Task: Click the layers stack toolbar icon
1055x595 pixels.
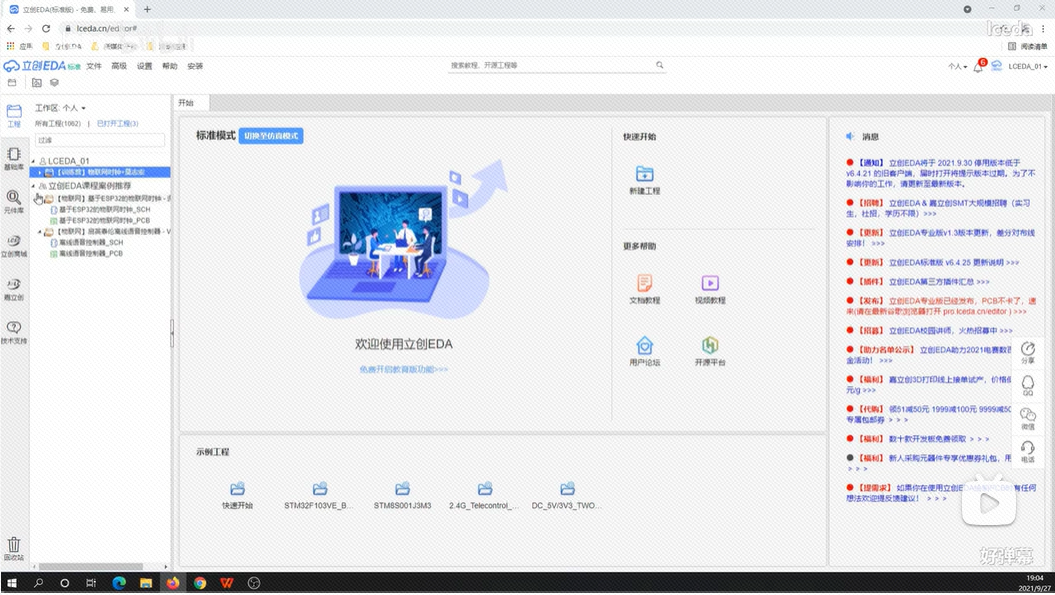Action: [54, 83]
